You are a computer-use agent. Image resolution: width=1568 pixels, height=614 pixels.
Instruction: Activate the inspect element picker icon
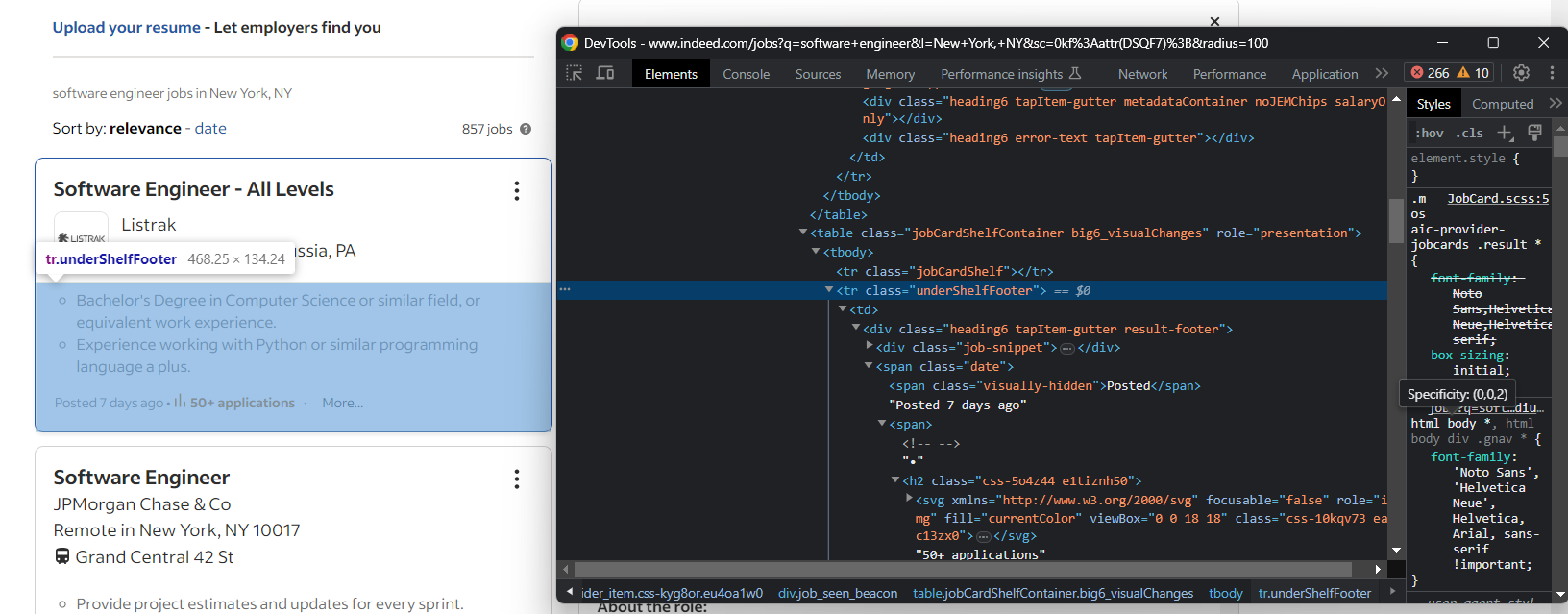click(575, 73)
